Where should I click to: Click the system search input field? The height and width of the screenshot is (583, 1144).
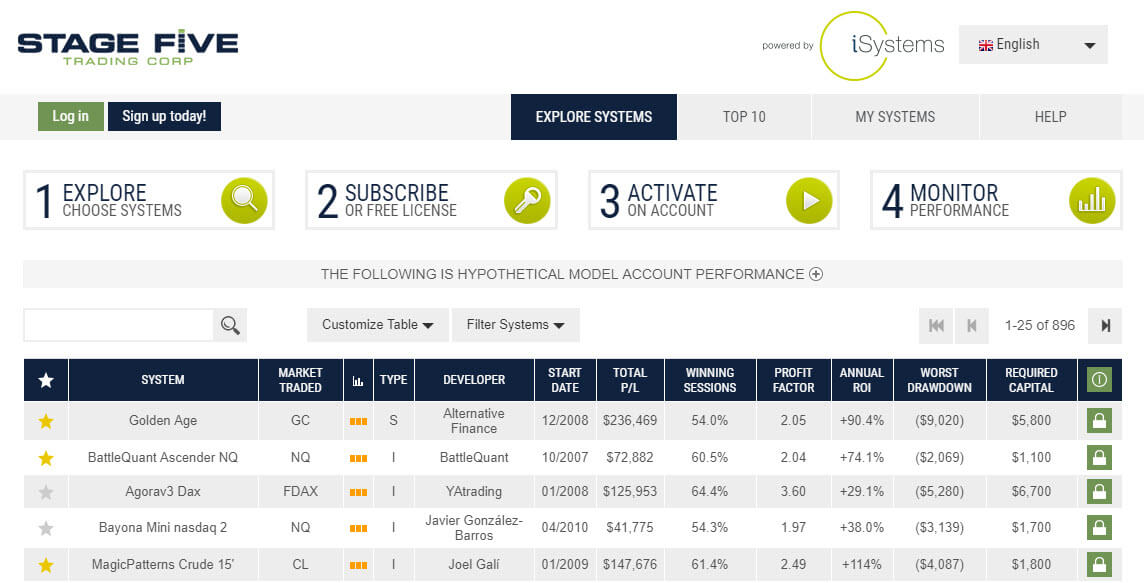tap(119, 325)
